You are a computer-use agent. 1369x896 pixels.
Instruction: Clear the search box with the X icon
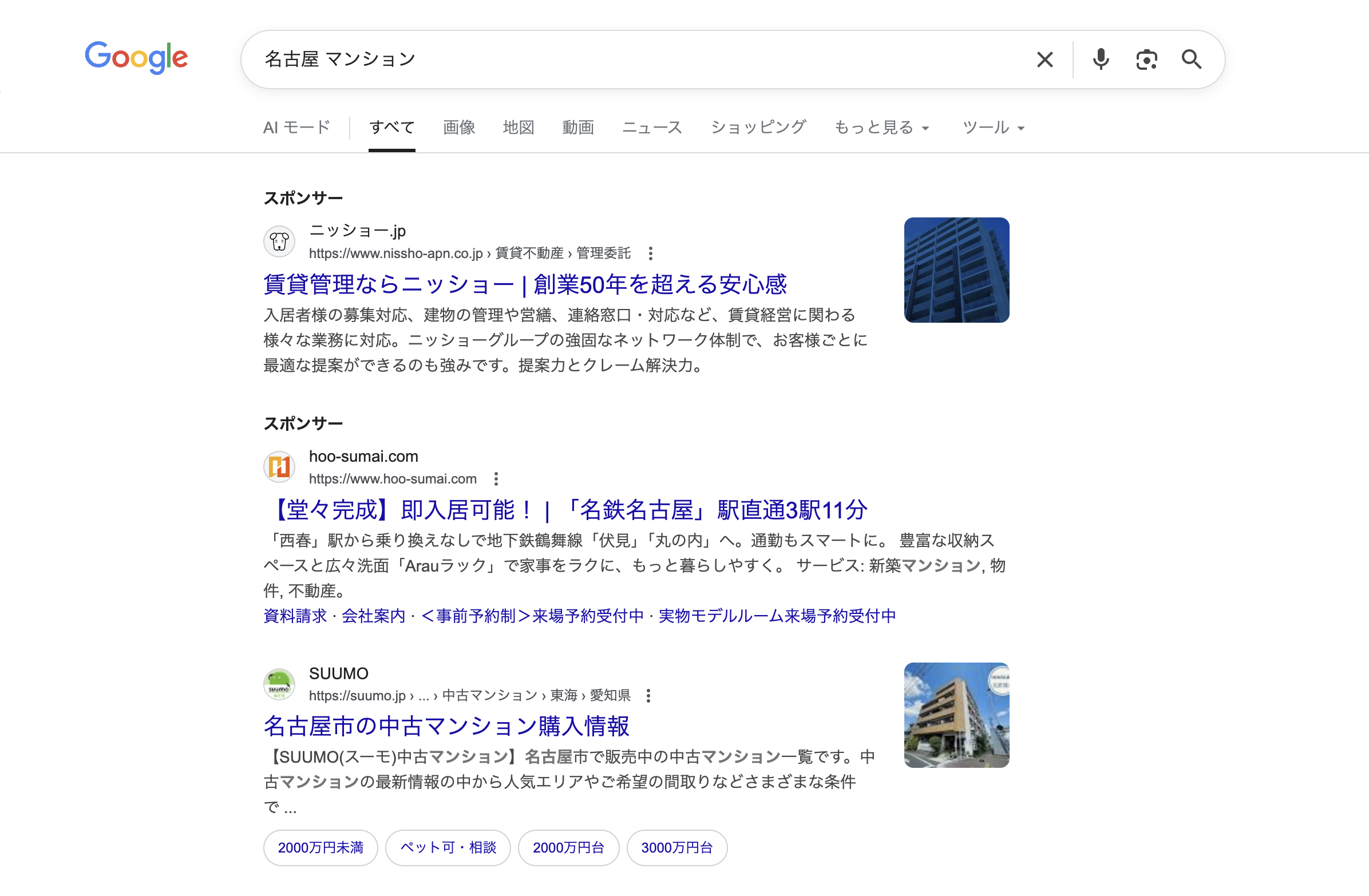point(1044,60)
